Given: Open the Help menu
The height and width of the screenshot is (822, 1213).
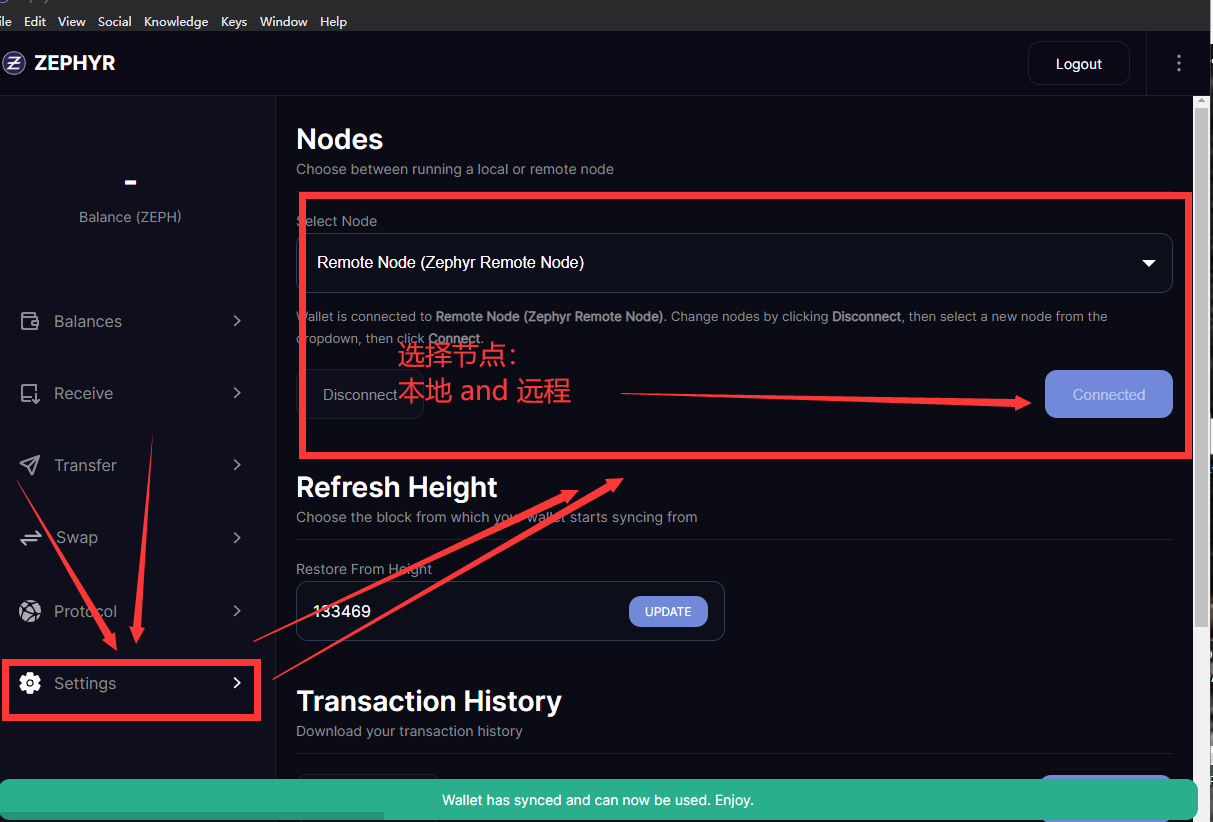Looking at the screenshot, I should point(334,21).
